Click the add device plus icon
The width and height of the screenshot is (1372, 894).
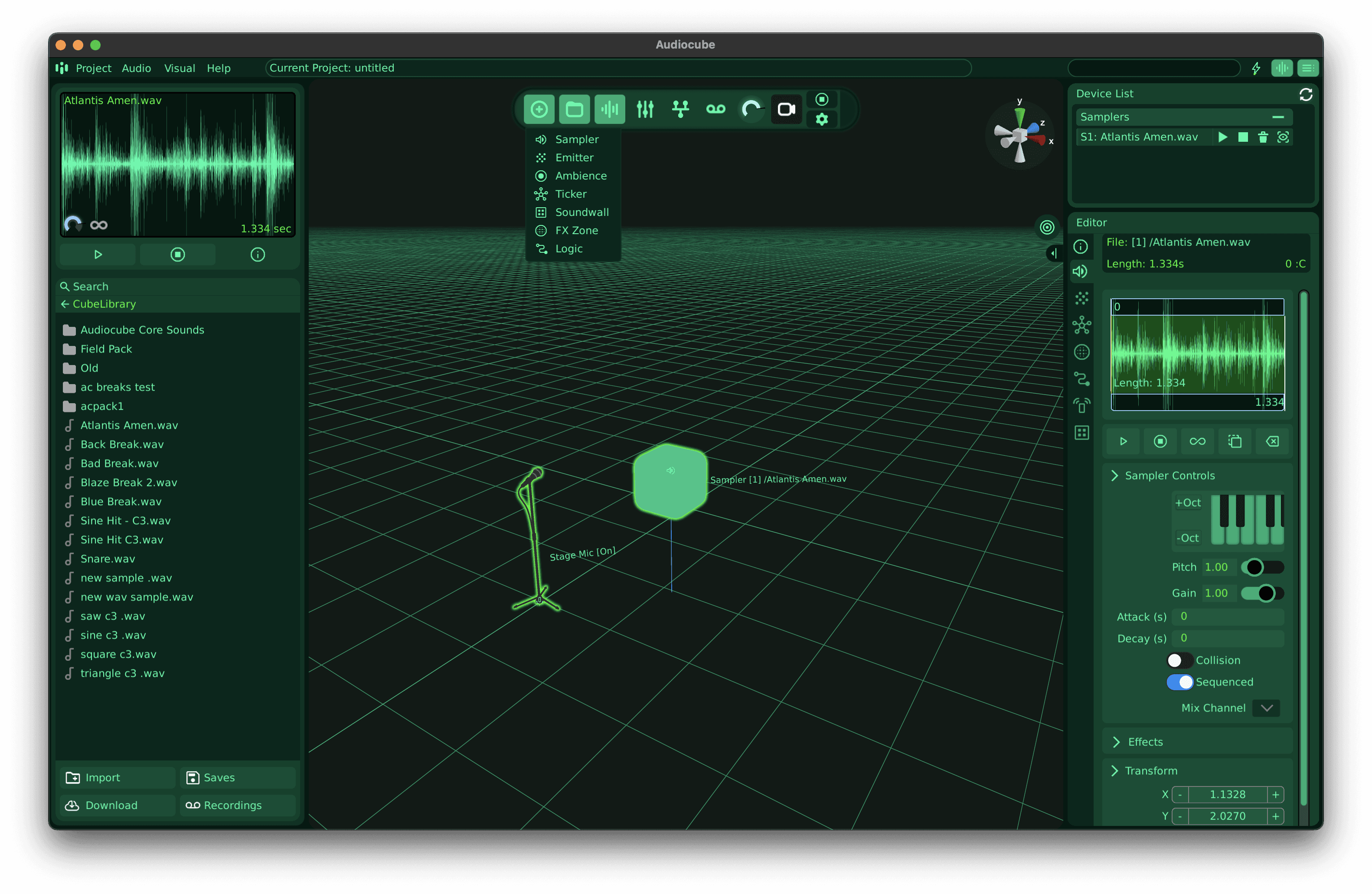click(539, 109)
